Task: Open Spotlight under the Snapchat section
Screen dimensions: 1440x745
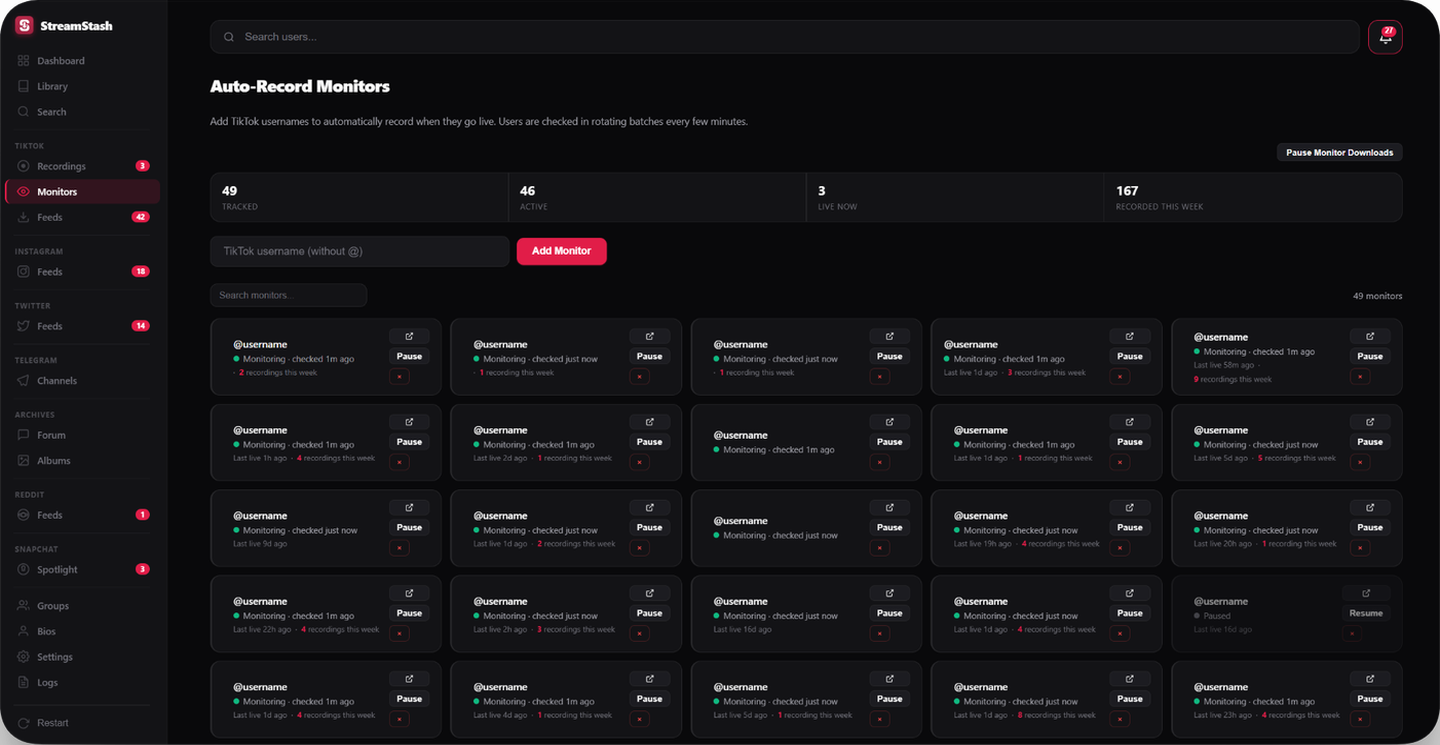Action: 82,570
